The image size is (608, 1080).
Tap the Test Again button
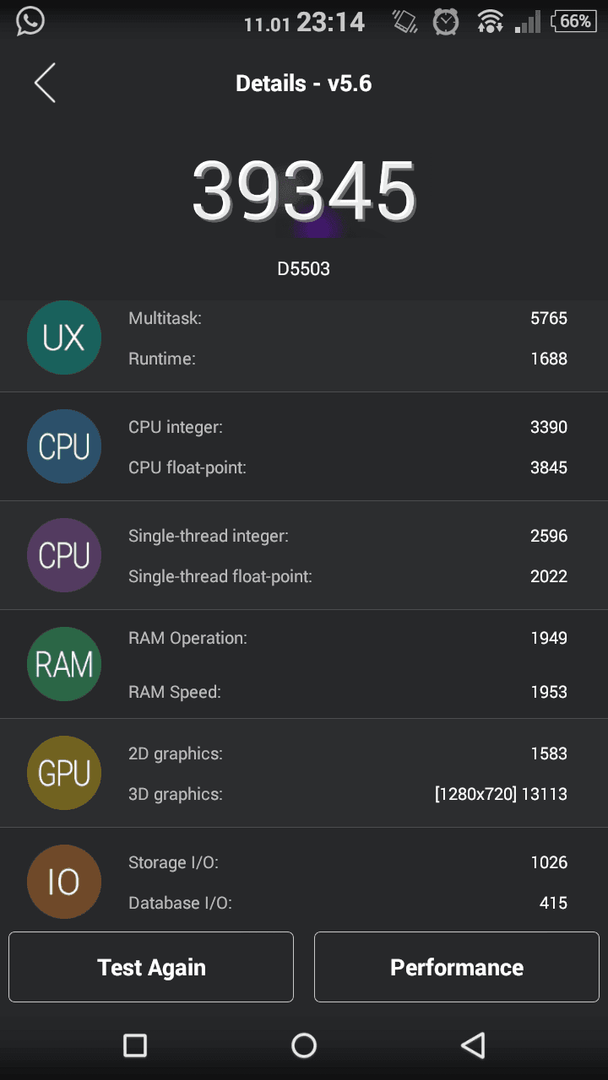pyautogui.click(x=151, y=967)
